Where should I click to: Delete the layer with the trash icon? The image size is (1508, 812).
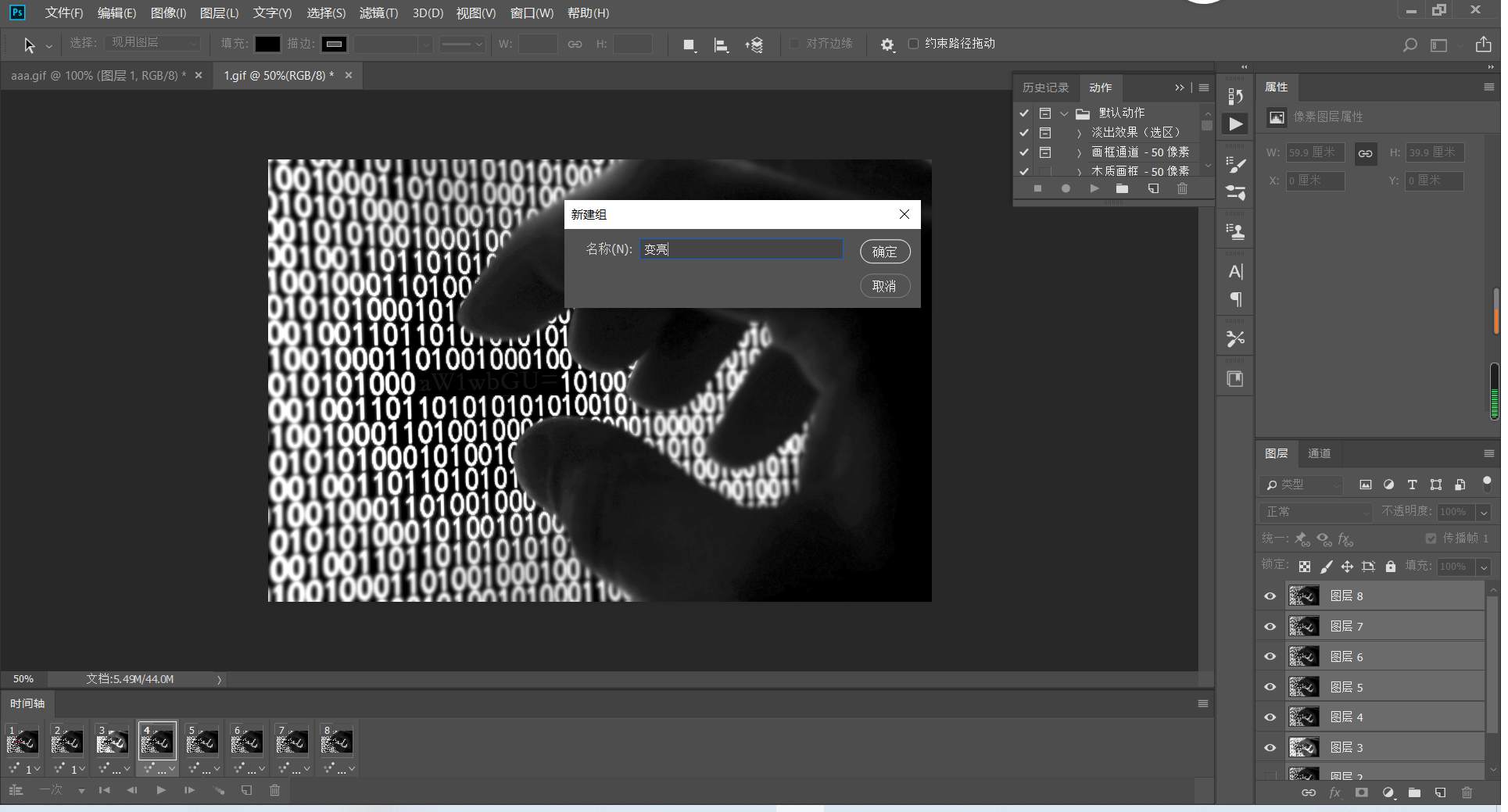[x=1467, y=792]
